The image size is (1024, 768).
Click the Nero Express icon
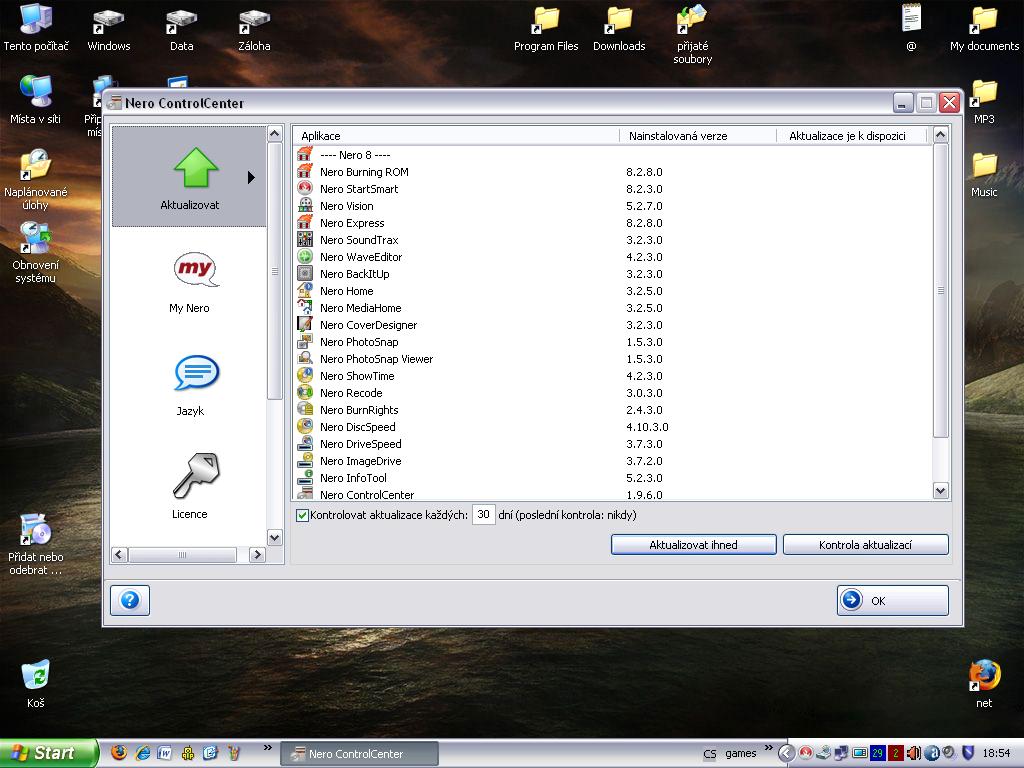click(305, 223)
